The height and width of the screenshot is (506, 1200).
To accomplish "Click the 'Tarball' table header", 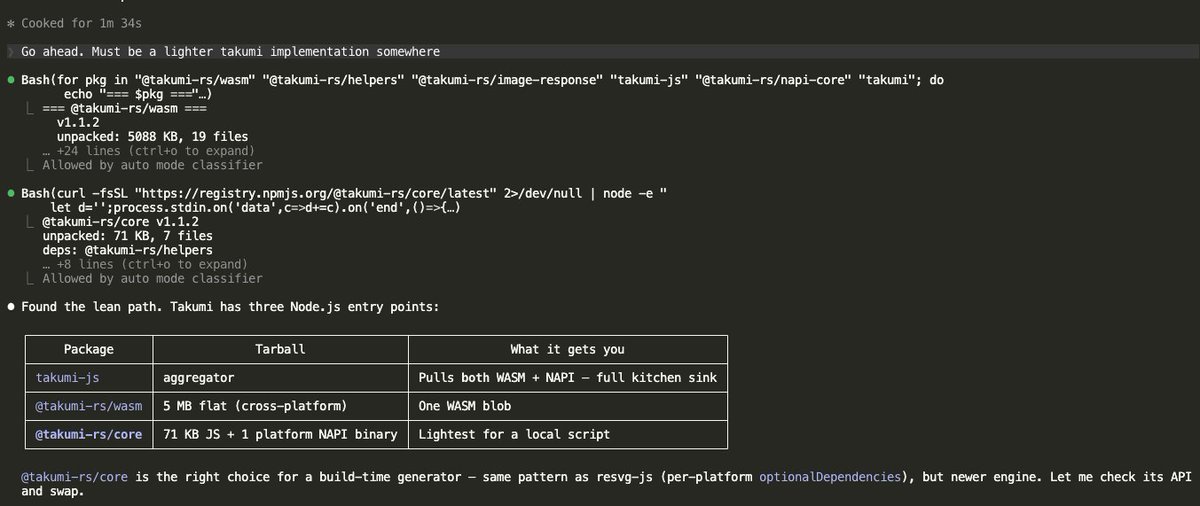I will (x=281, y=349).
